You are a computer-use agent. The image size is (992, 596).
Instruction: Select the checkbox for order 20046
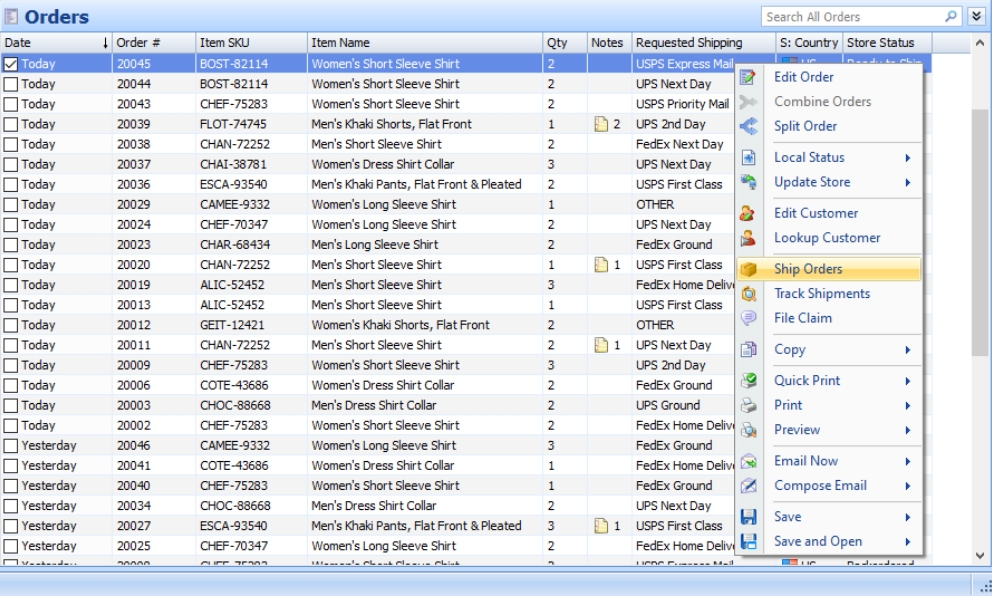coord(11,445)
